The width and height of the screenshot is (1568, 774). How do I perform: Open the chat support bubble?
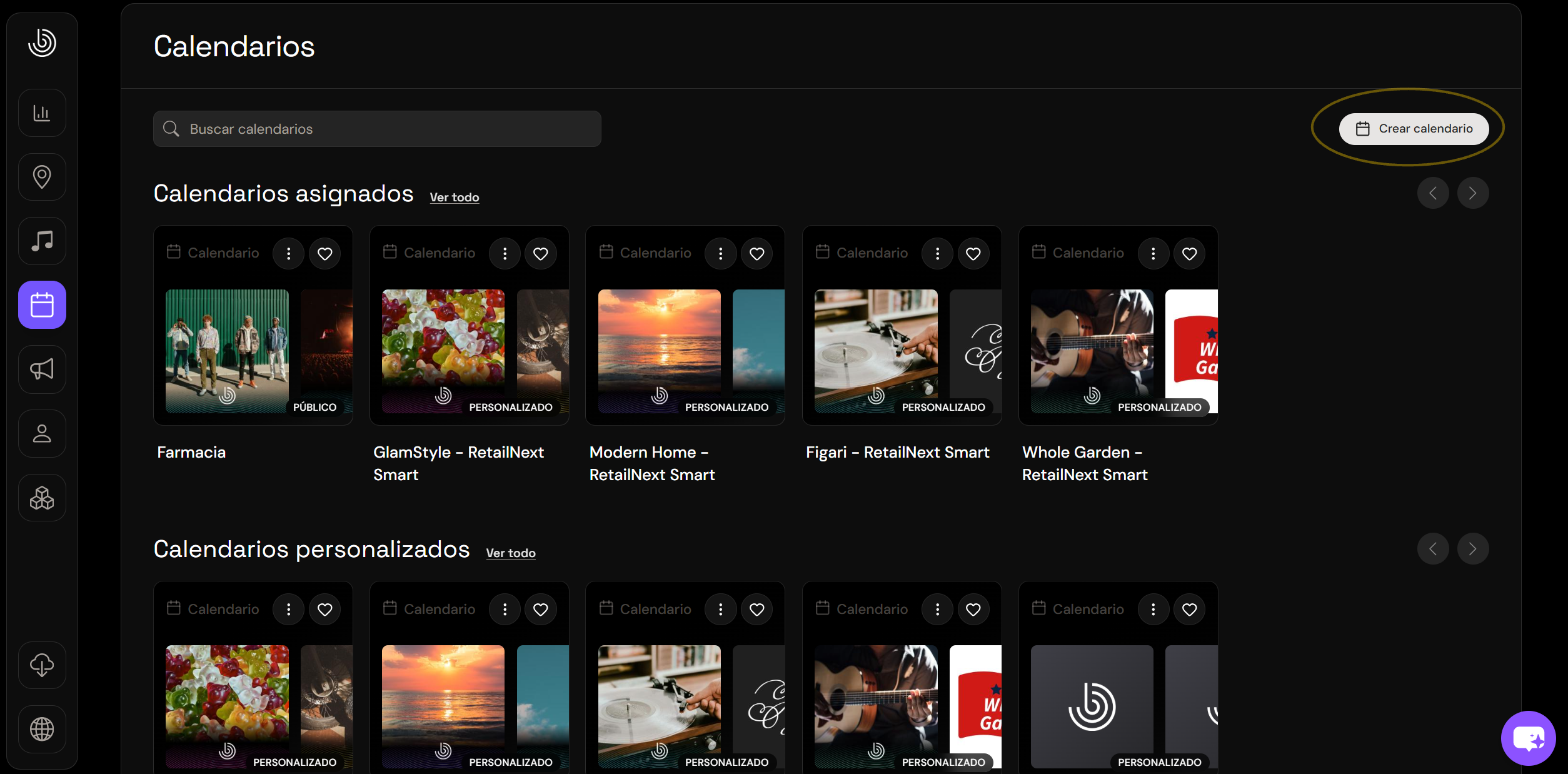[1528, 738]
